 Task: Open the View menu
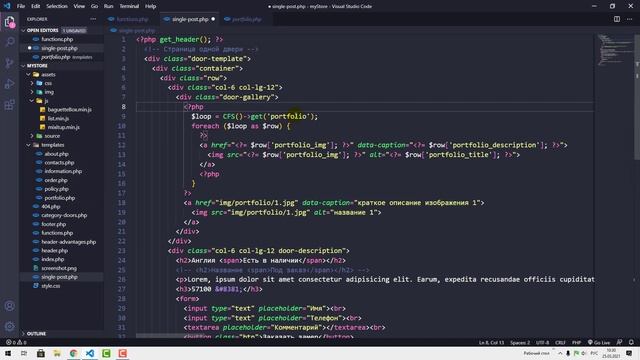[x=79, y=6]
